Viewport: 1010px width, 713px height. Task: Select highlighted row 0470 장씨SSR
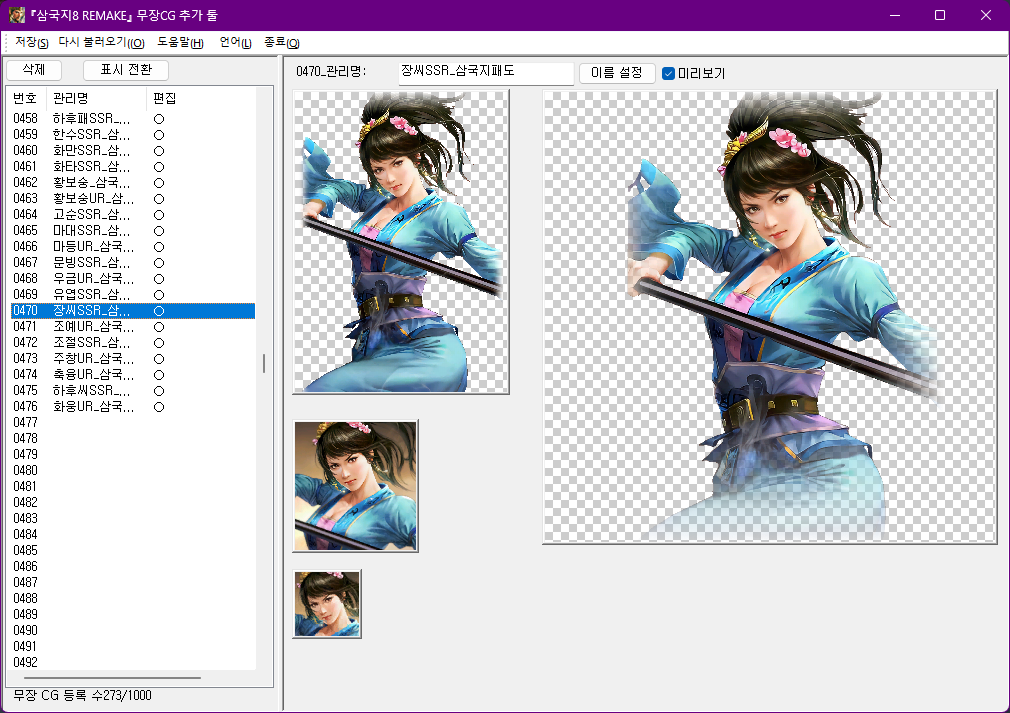(133, 310)
